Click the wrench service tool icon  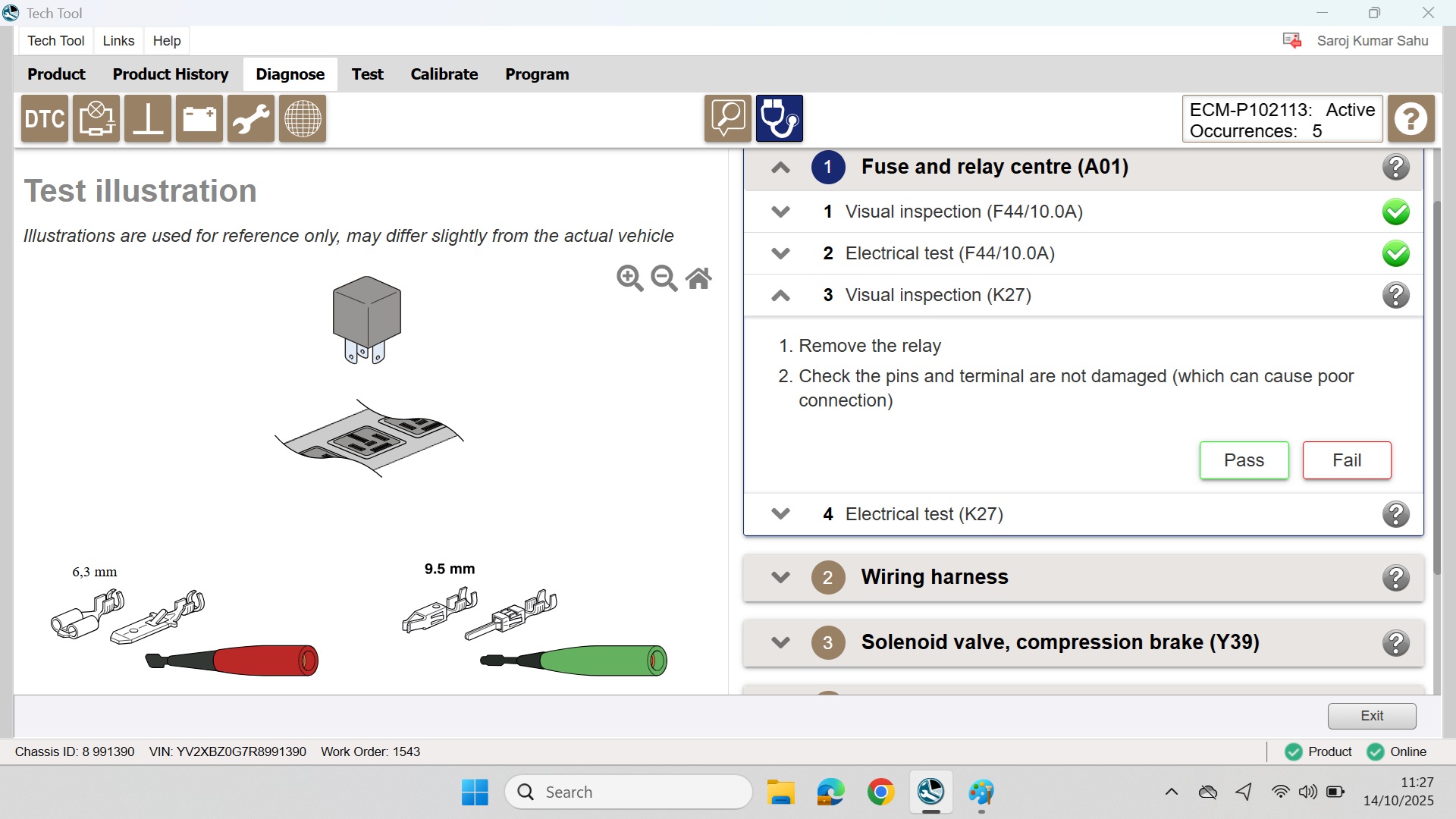(x=251, y=119)
